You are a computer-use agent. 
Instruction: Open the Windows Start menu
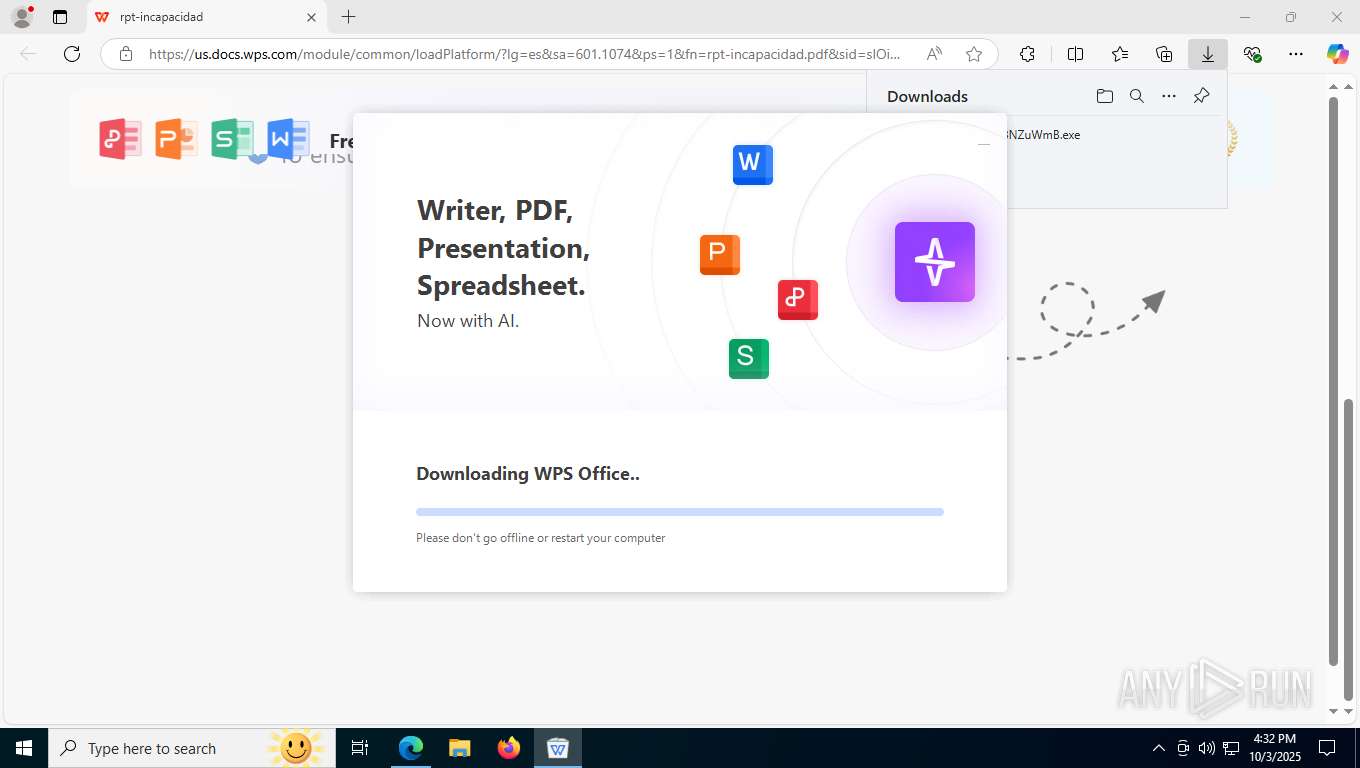[24, 748]
